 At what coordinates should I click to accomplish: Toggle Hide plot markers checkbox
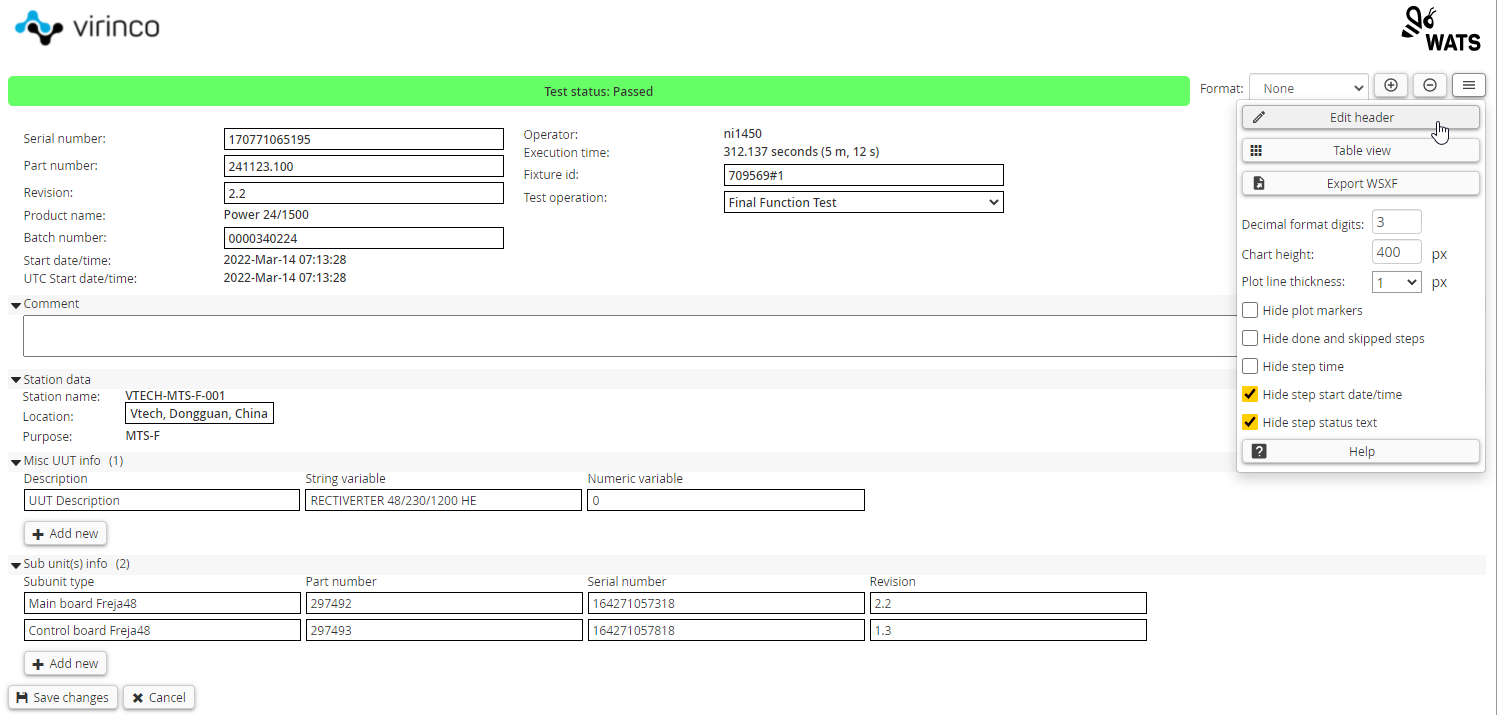(x=1250, y=310)
